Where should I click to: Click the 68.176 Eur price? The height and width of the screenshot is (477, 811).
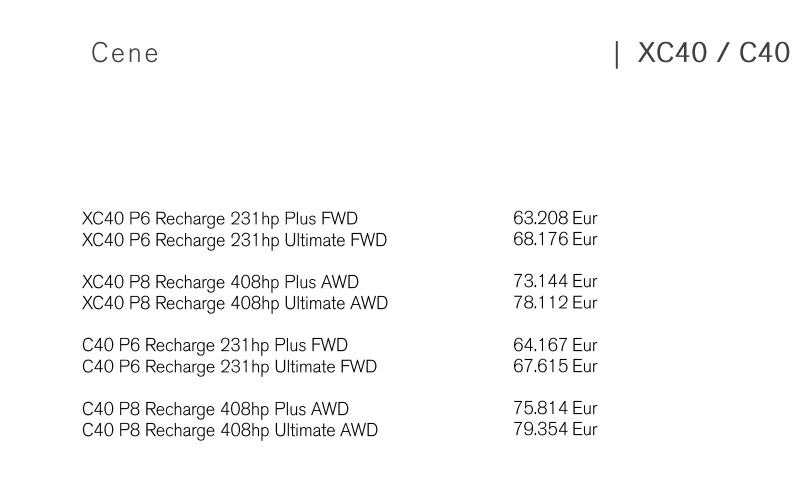click(555, 240)
